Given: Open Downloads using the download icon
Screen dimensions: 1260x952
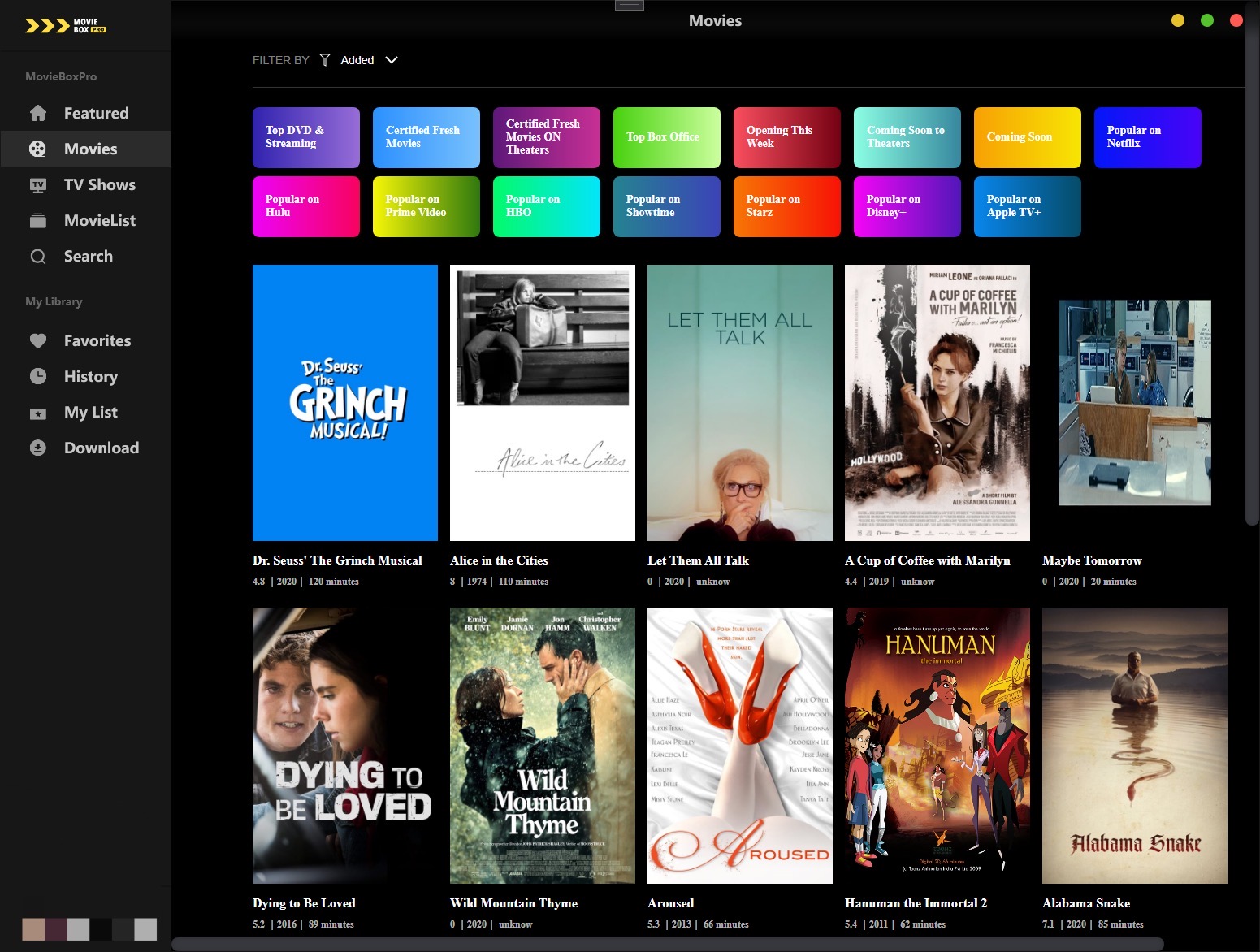Looking at the screenshot, I should (38, 448).
